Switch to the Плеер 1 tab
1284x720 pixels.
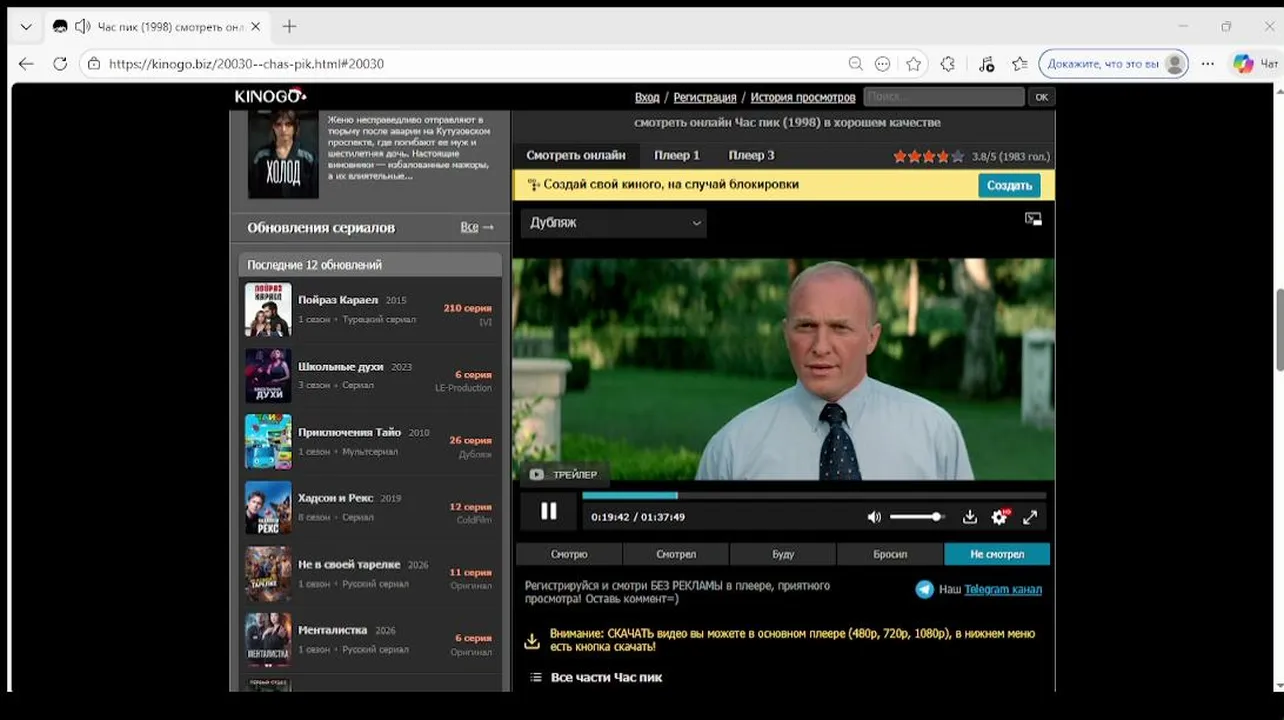(677, 155)
